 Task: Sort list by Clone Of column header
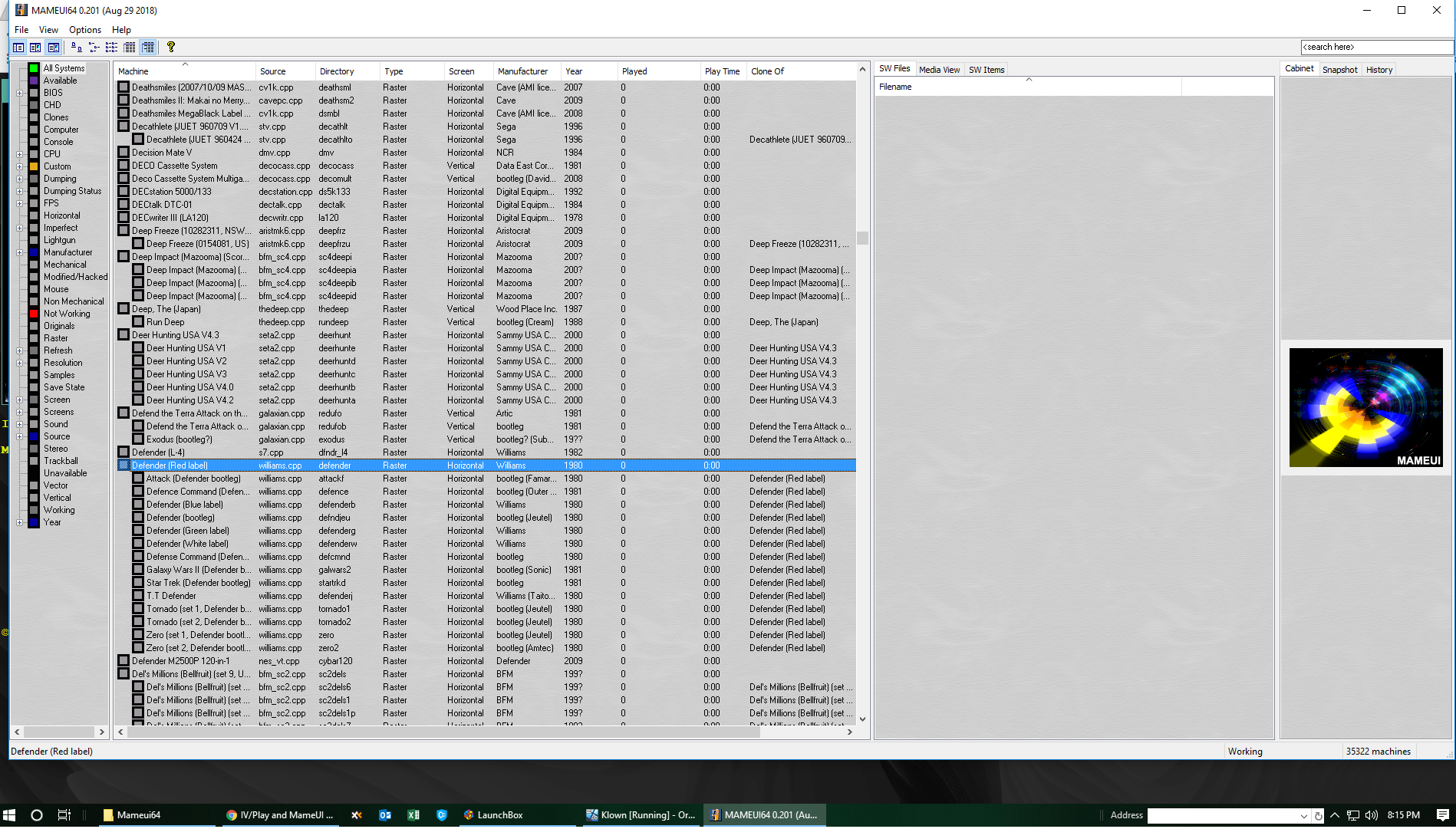[x=801, y=71]
